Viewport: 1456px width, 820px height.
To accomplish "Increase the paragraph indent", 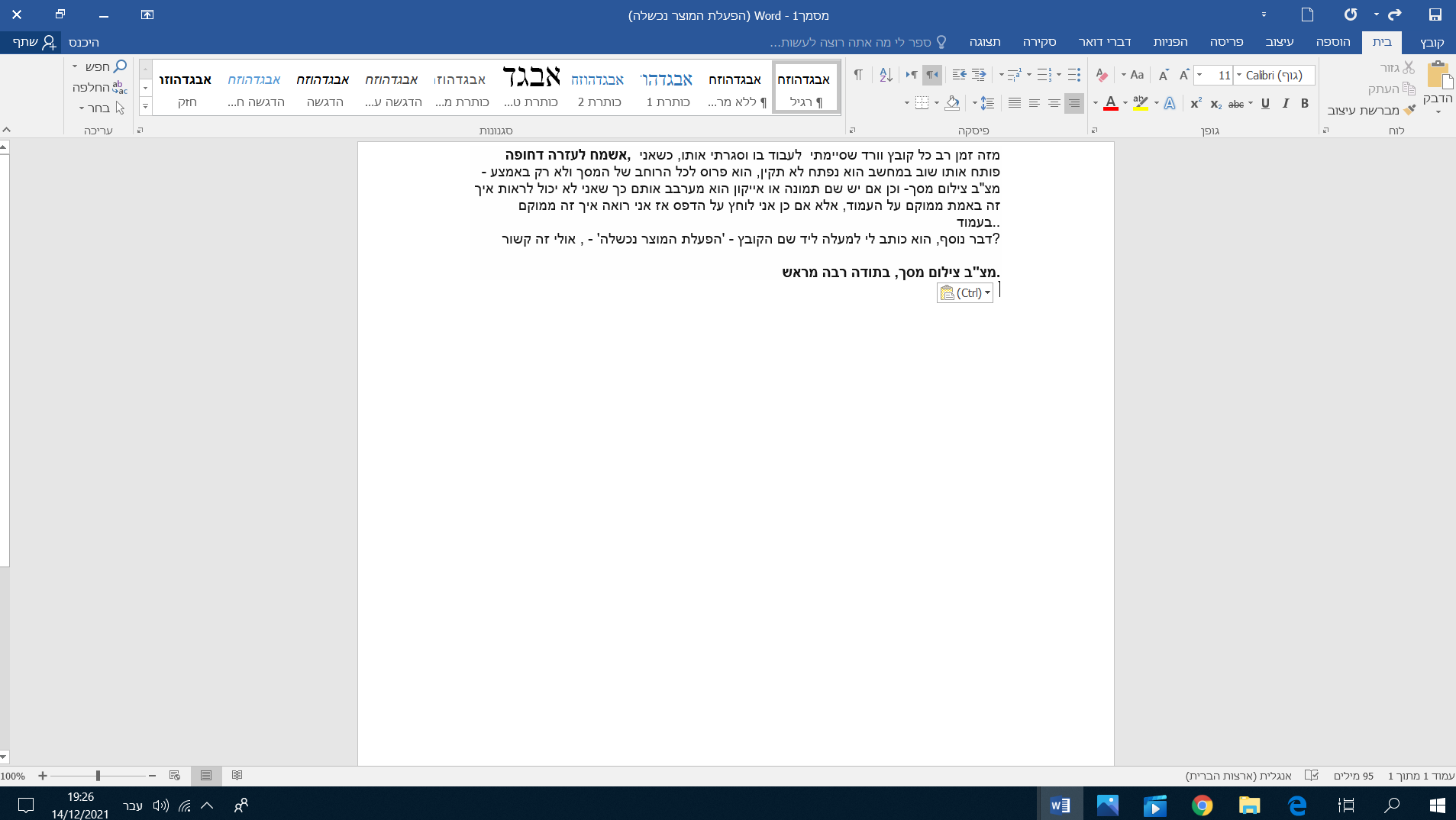I will [x=959, y=75].
